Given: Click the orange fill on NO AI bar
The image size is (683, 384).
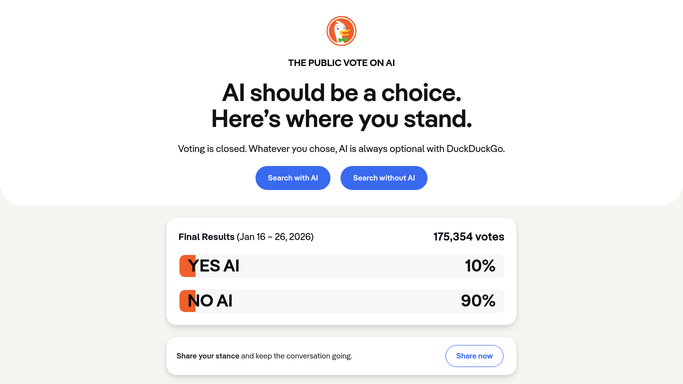Looking at the screenshot, I should point(187,301).
